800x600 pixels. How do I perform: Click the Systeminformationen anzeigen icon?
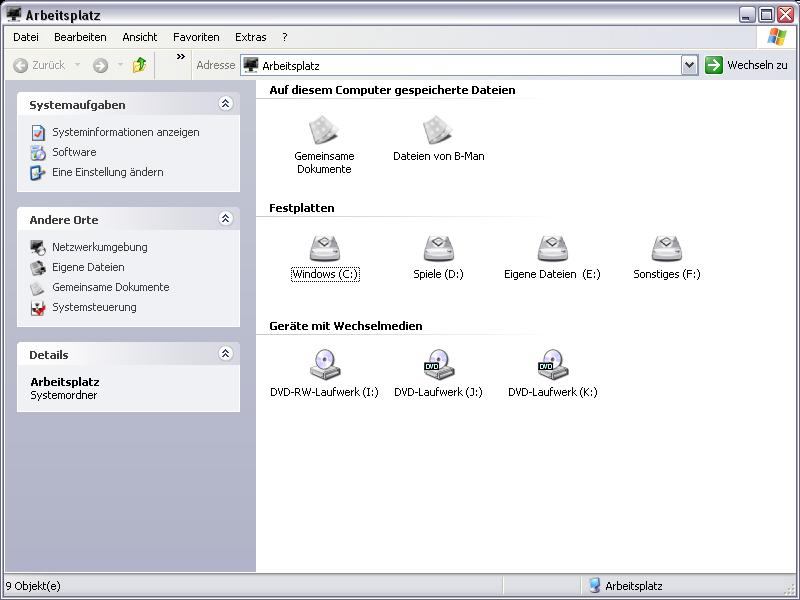point(38,133)
